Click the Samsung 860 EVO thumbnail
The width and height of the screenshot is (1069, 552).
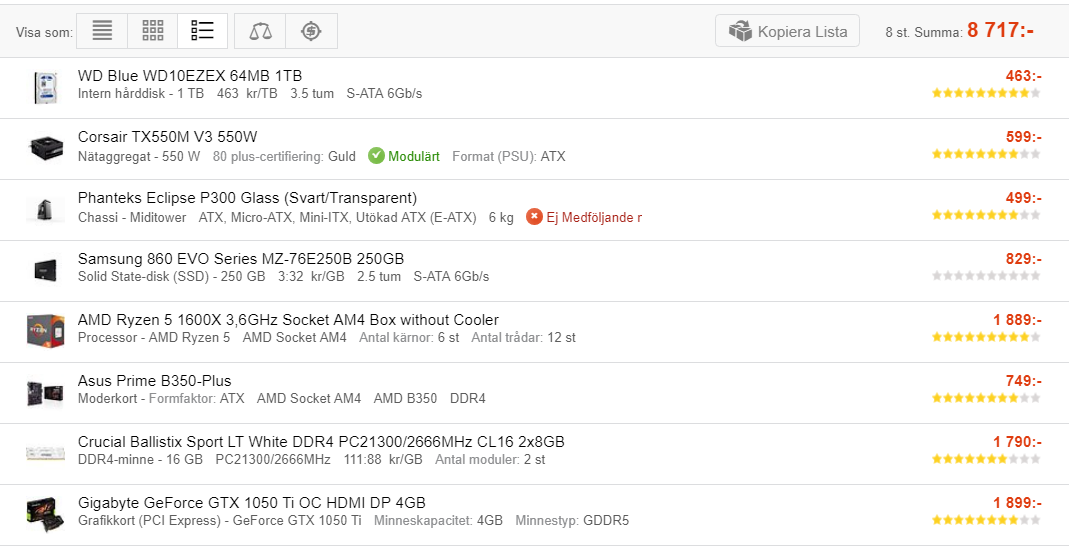point(46,271)
